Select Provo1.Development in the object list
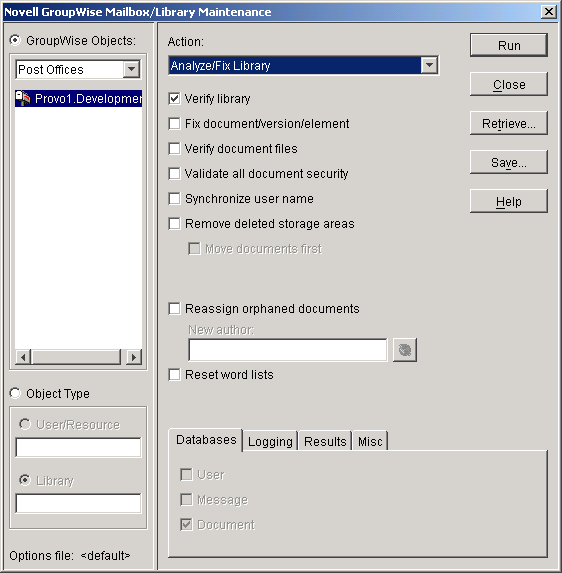The image size is (562, 573). (79, 98)
